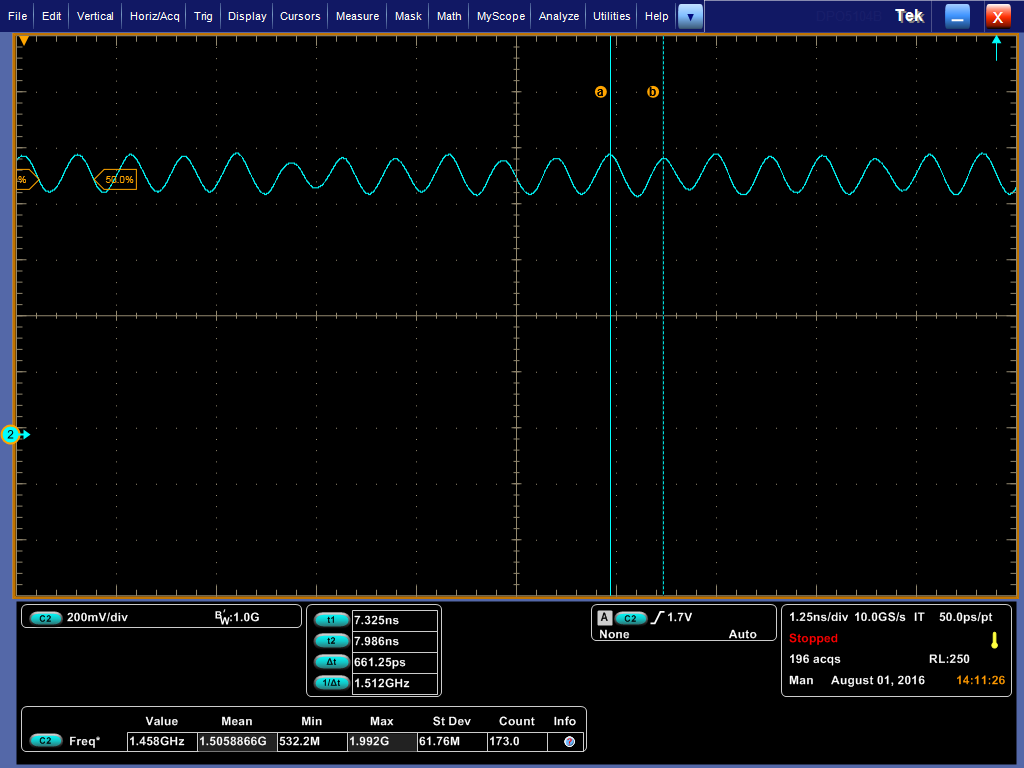Screen dimensions: 1024x768
Task: Click the Δt cursor delta badge
Action: [331, 662]
